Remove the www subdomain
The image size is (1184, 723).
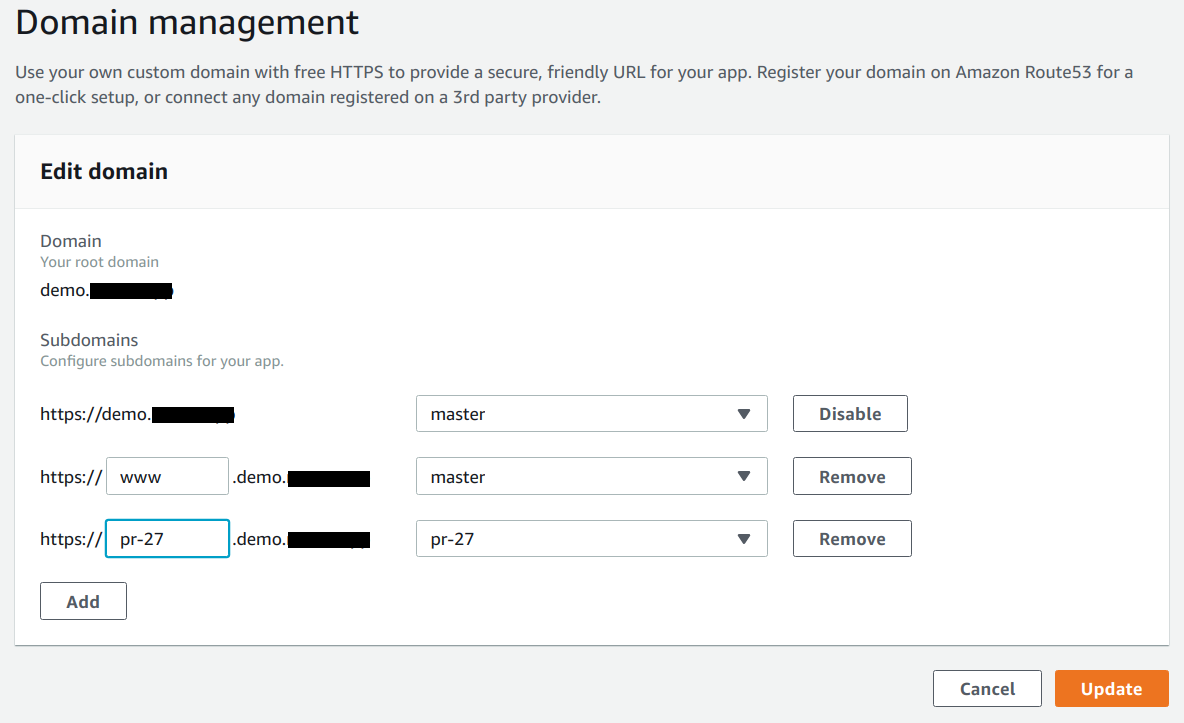point(851,476)
